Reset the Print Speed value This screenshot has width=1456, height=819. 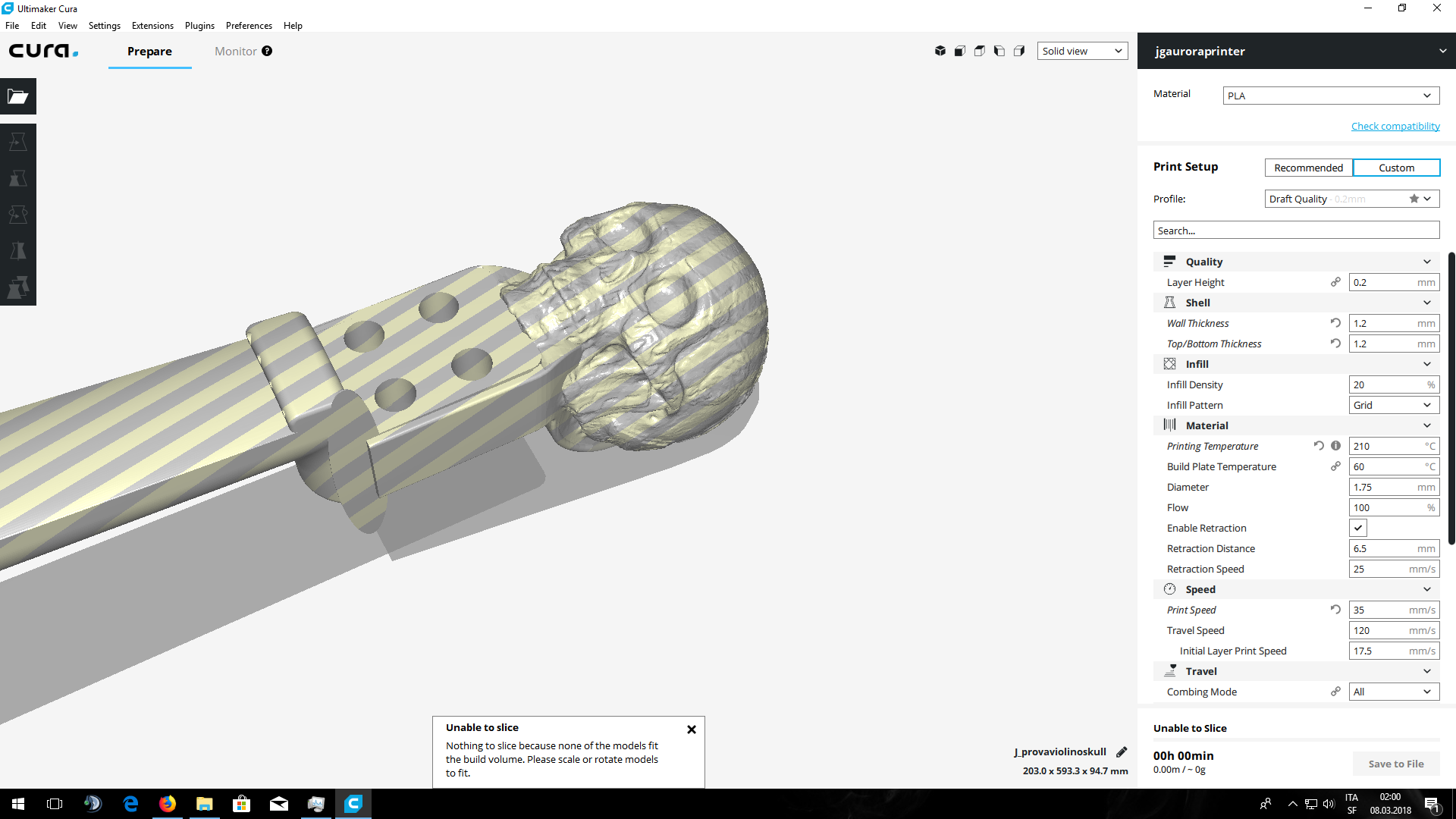tap(1335, 610)
